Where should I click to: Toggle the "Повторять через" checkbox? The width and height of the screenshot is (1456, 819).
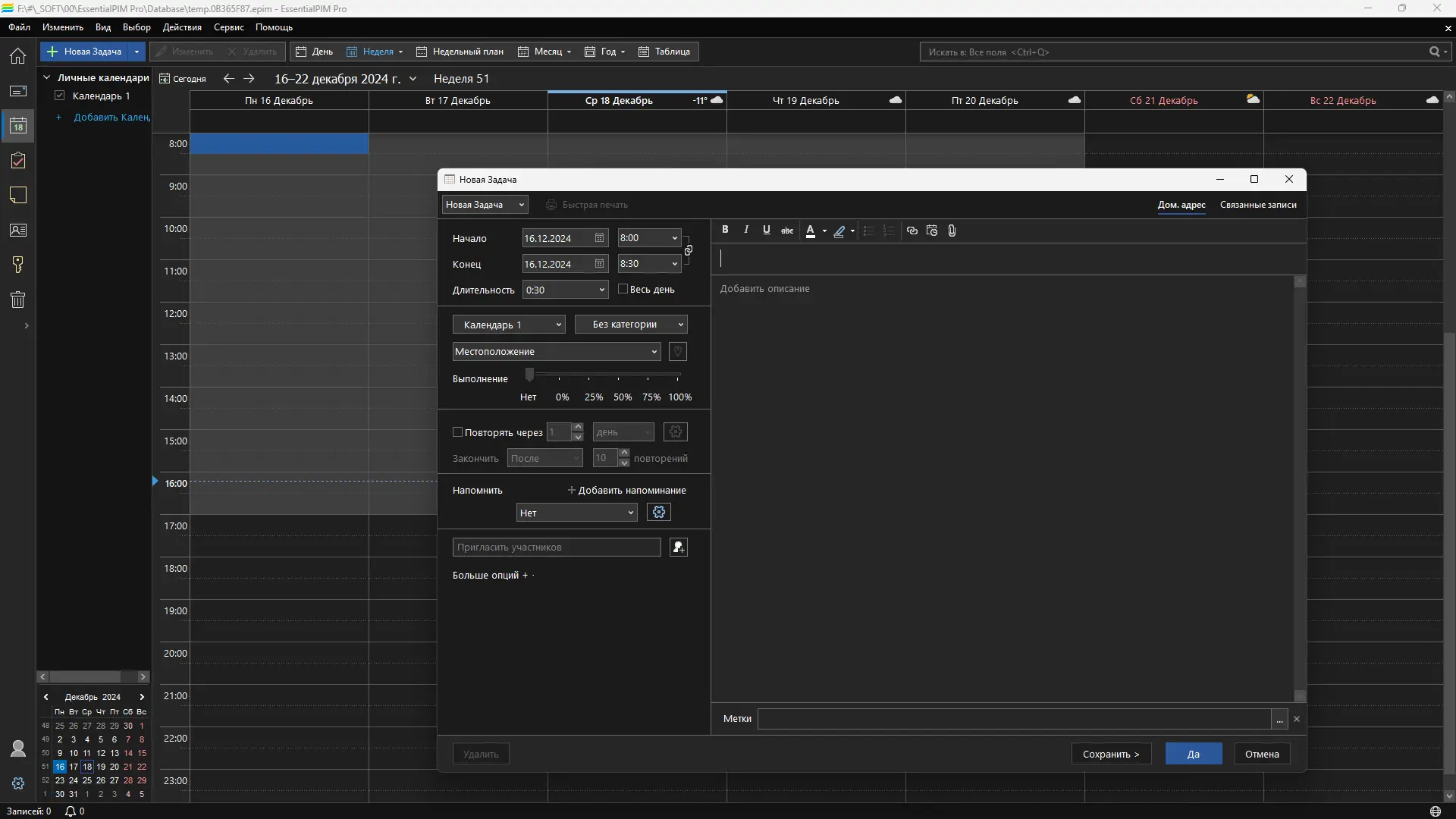458,432
